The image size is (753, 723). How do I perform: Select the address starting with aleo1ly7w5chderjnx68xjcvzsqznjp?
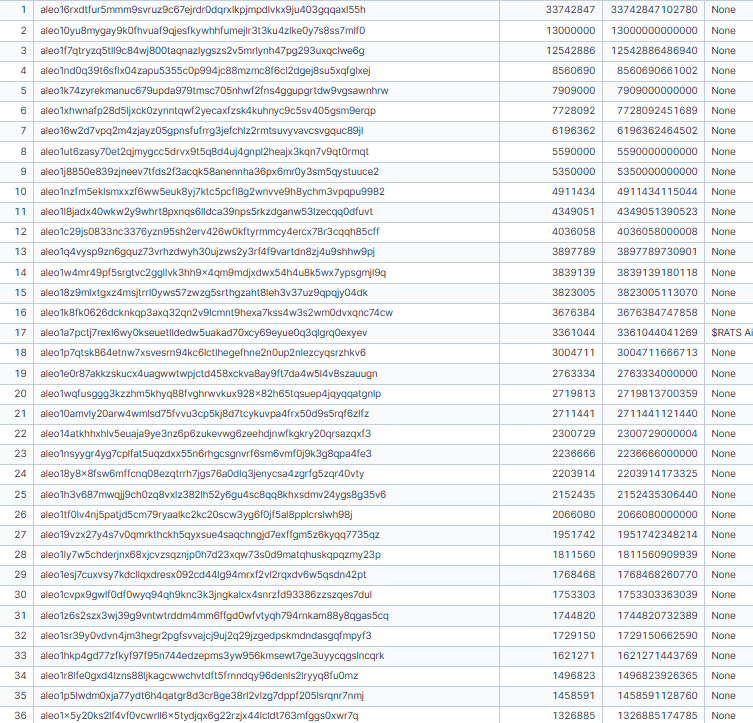210,555
